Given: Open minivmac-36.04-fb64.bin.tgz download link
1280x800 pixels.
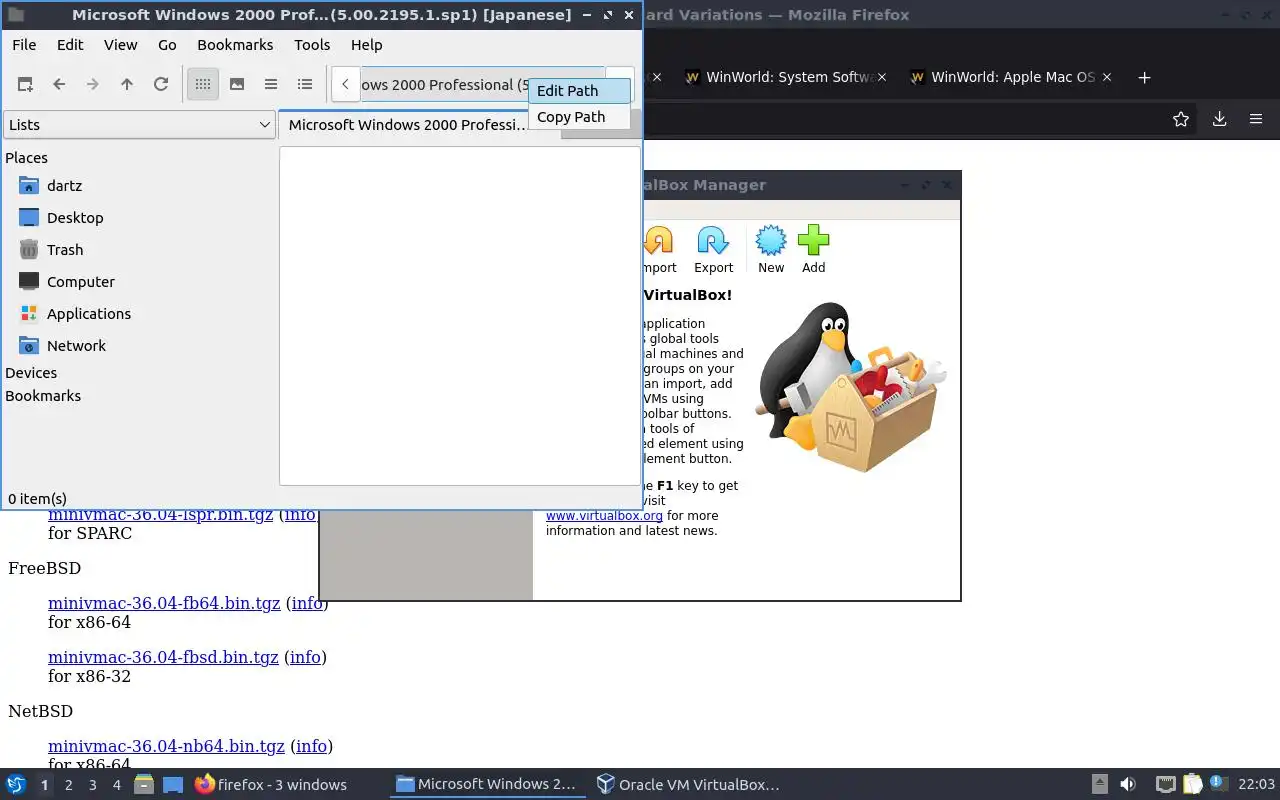Looking at the screenshot, I should (164, 603).
